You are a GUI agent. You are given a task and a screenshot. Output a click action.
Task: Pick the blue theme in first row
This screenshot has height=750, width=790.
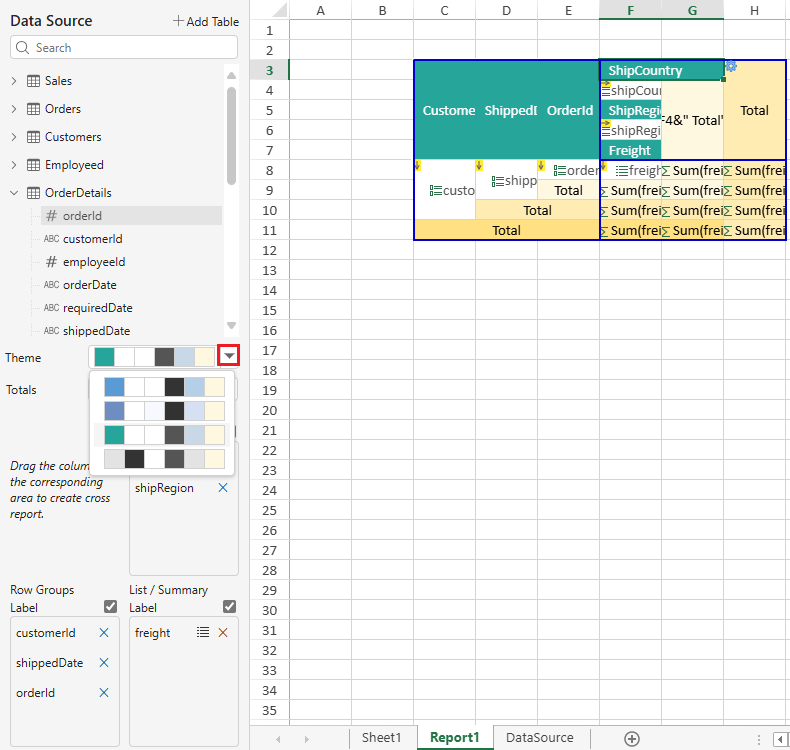(x=164, y=387)
